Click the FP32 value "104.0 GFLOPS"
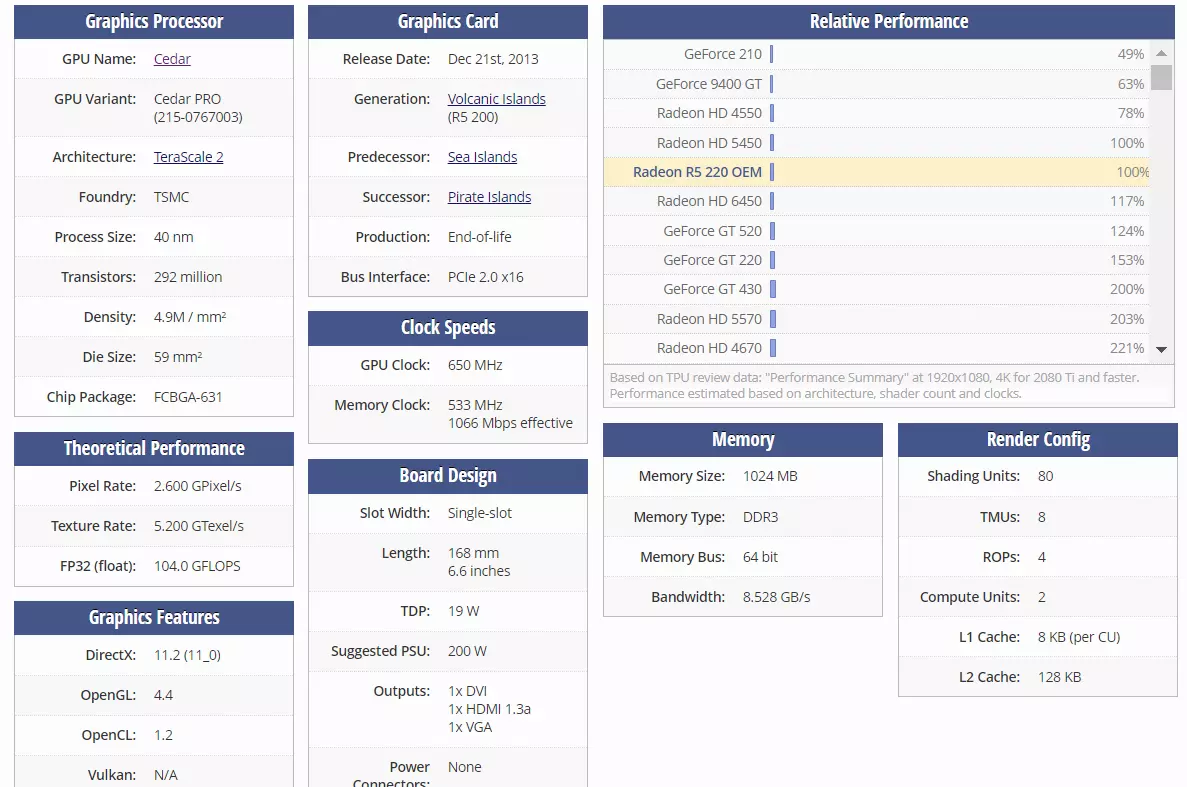Viewport: 1187px width, 787px height. click(x=197, y=566)
